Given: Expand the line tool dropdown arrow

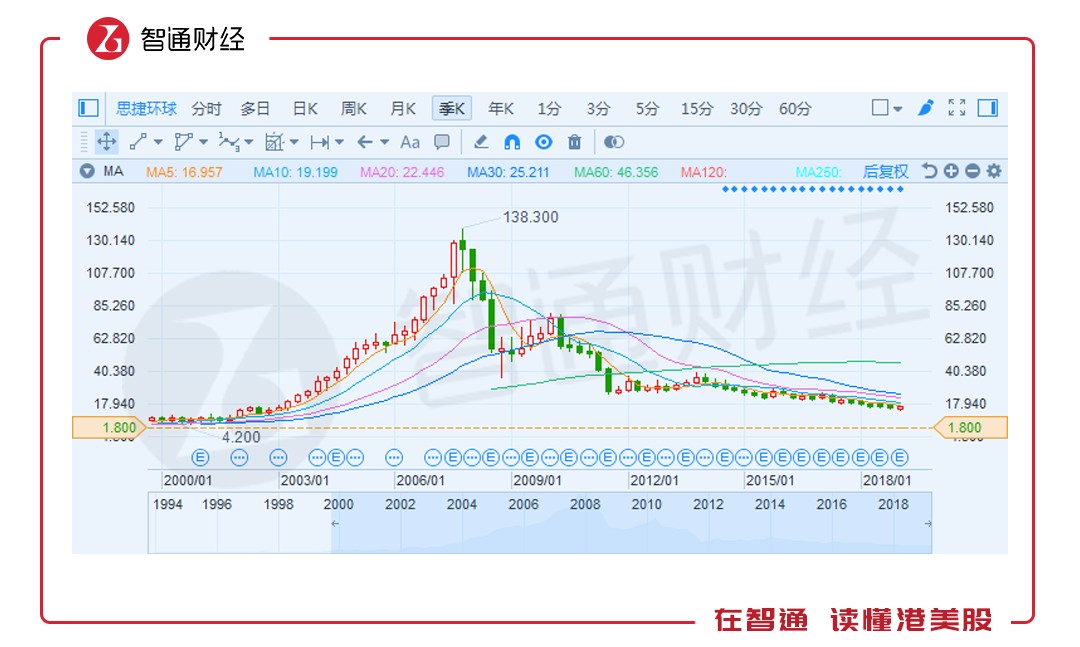Looking at the screenshot, I should (x=158, y=143).
